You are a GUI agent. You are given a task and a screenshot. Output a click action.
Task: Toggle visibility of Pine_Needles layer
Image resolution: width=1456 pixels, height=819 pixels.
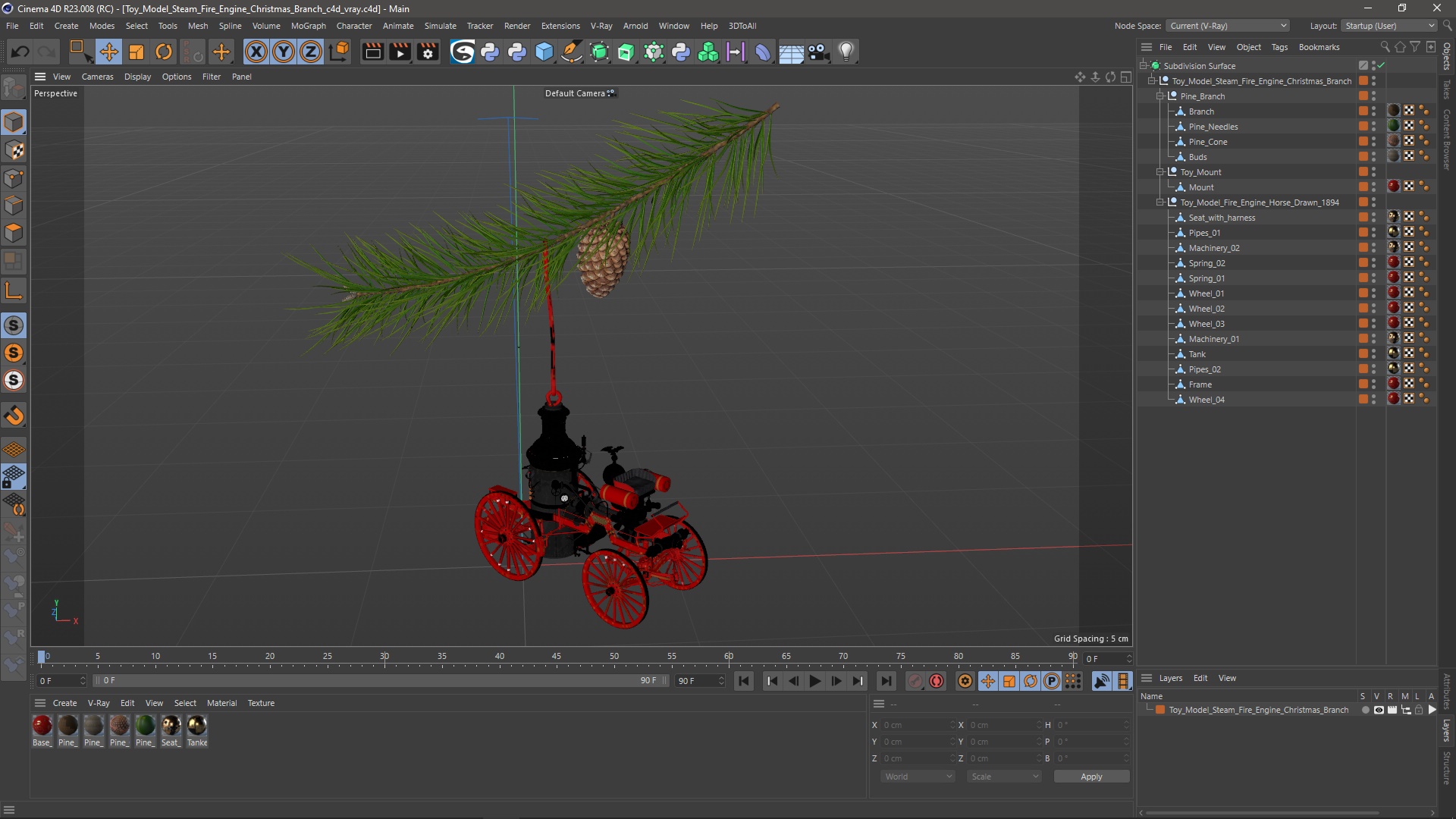pyautogui.click(x=1377, y=126)
